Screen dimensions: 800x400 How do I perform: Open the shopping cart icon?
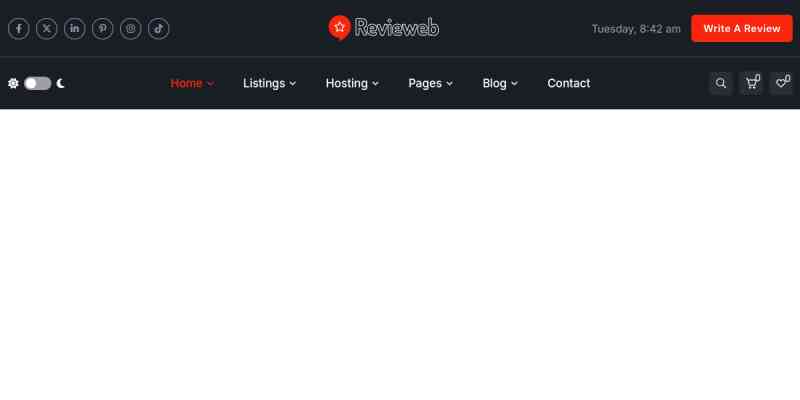pyautogui.click(x=751, y=83)
